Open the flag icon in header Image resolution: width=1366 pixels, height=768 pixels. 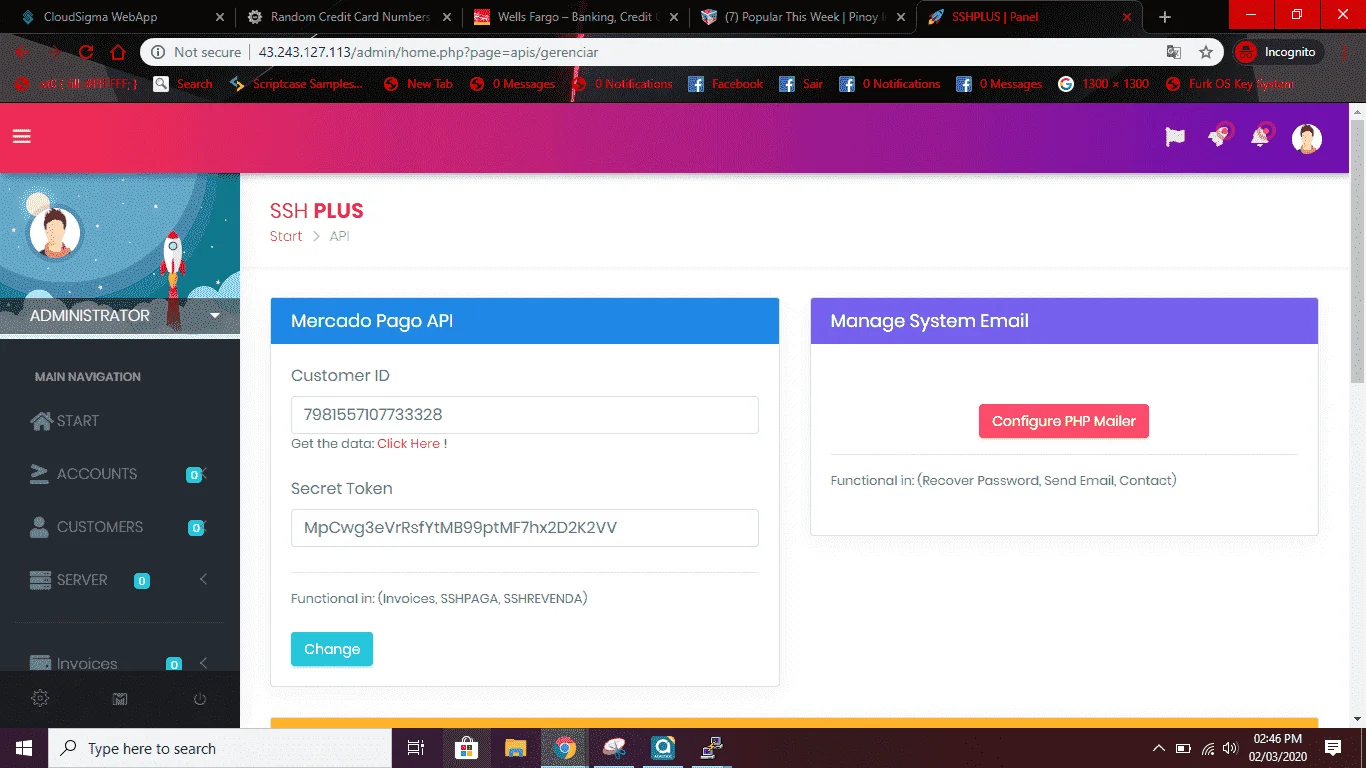point(1175,138)
